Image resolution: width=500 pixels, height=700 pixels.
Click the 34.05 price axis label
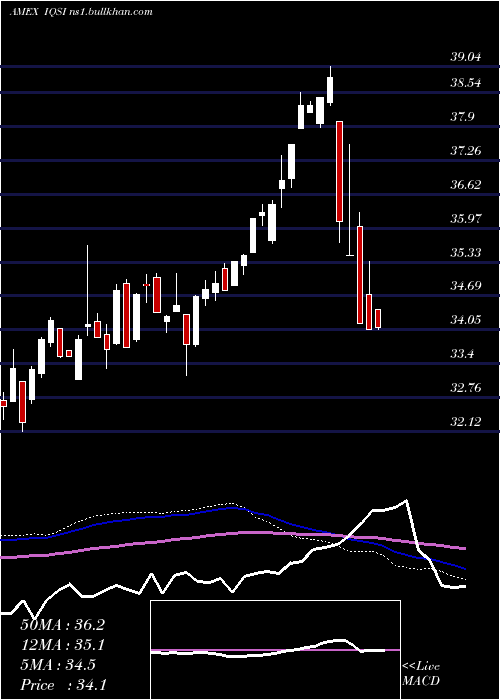(x=466, y=320)
